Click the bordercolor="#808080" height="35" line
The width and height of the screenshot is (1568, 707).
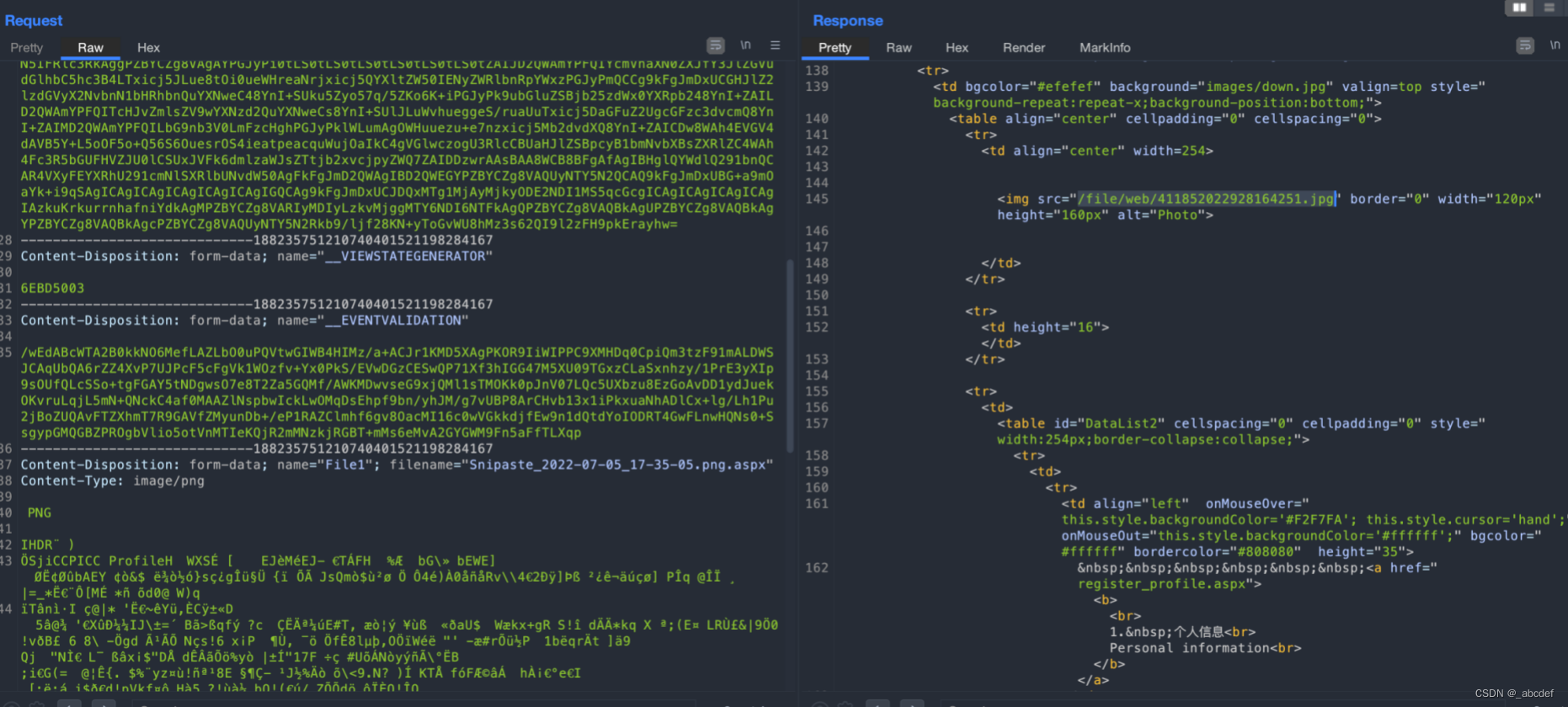point(1237,551)
